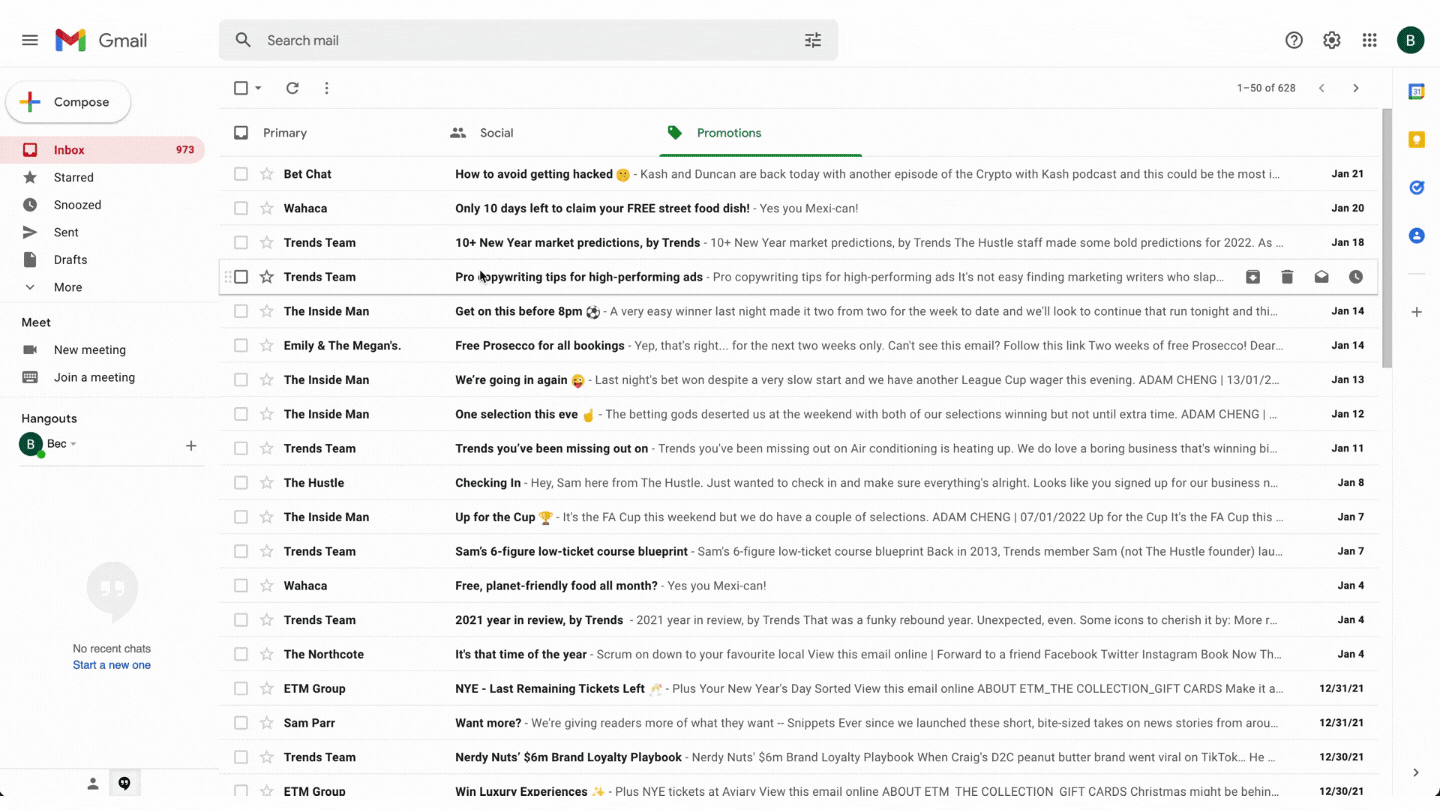Expand More in the left sidebar
This screenshot has height=810, width=1440.
68,287
